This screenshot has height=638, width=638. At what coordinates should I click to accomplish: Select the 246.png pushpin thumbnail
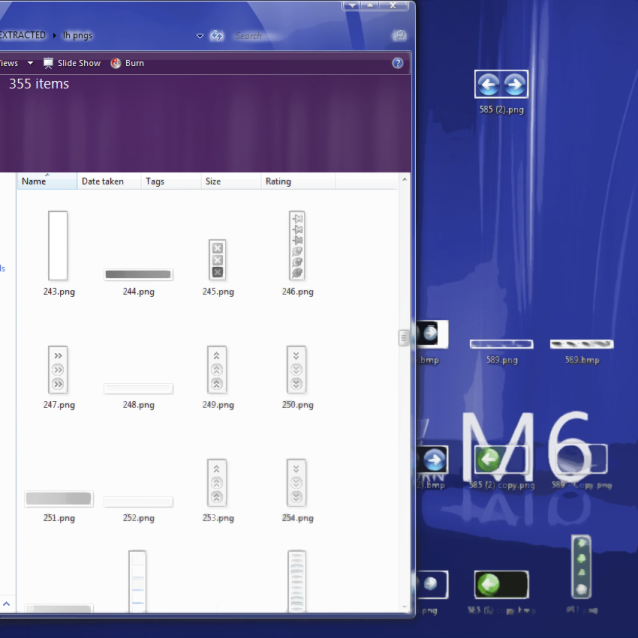point(297,246)
